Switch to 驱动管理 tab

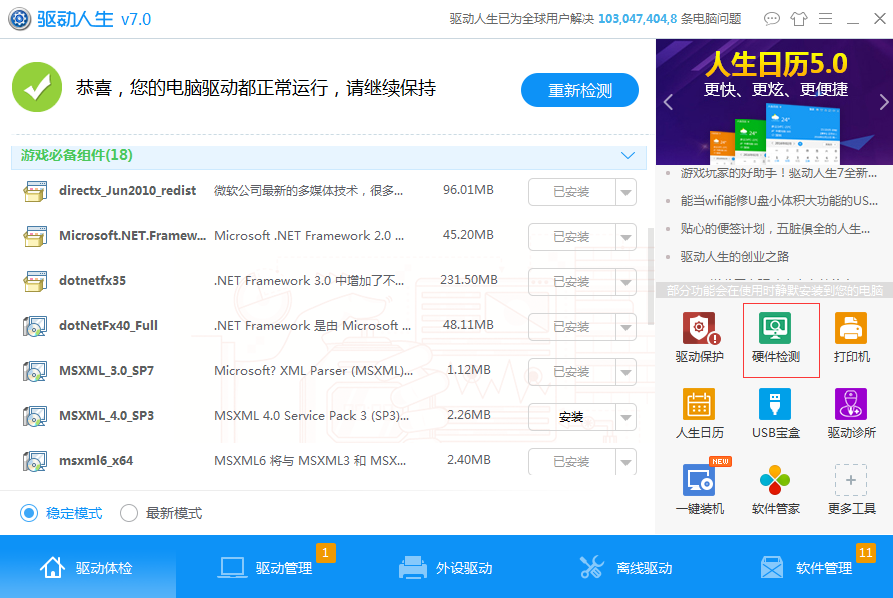[x=266, y=568]
